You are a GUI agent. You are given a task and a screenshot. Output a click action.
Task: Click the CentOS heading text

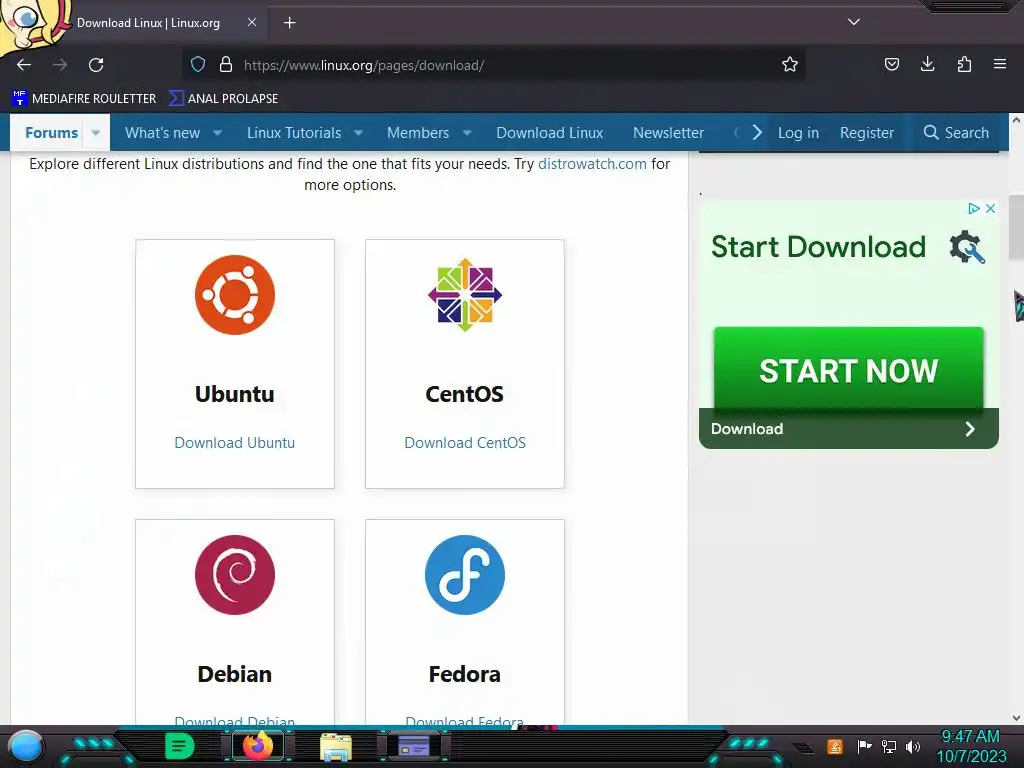464,394
